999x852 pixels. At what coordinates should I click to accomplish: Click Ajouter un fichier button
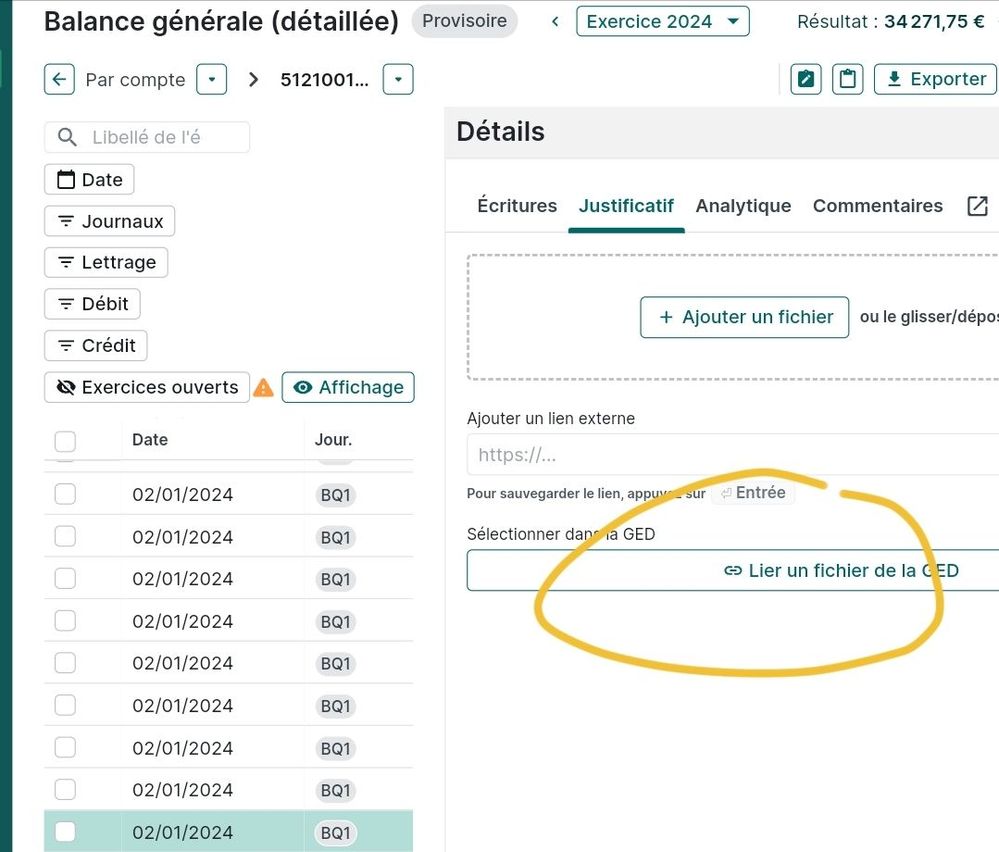pyautogui.click(x=744, y=317)
